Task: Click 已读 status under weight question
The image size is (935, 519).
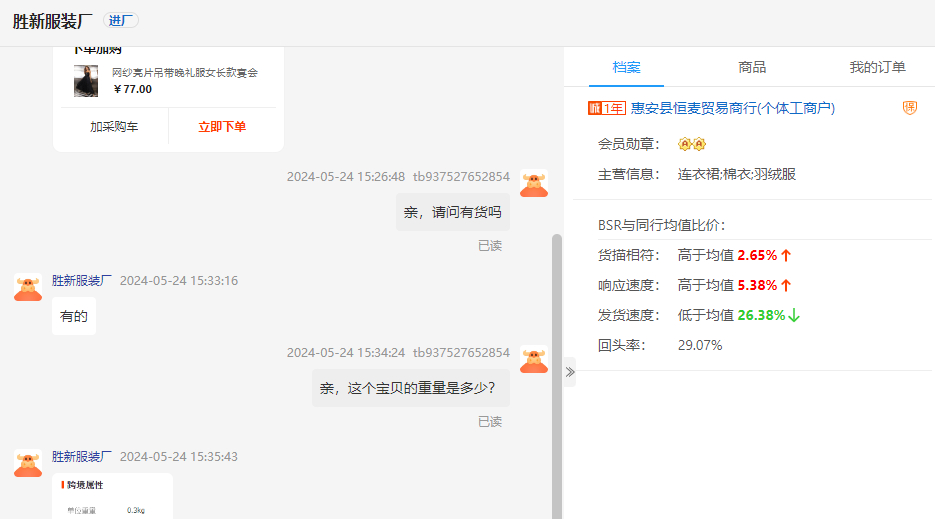Action: click(490, 421)
